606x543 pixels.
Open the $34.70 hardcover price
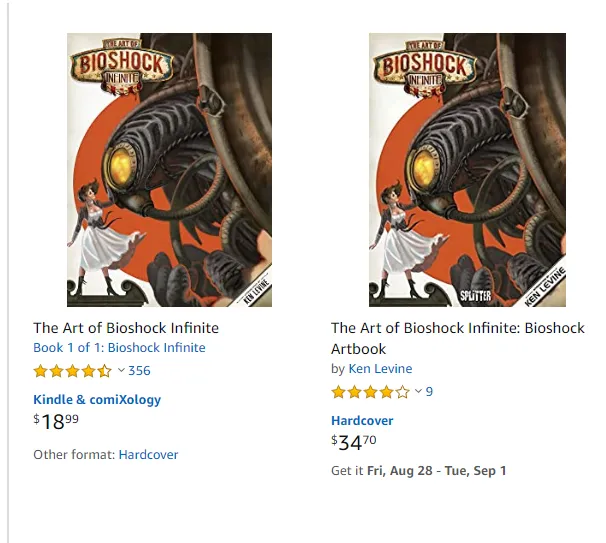click(354, 443)
